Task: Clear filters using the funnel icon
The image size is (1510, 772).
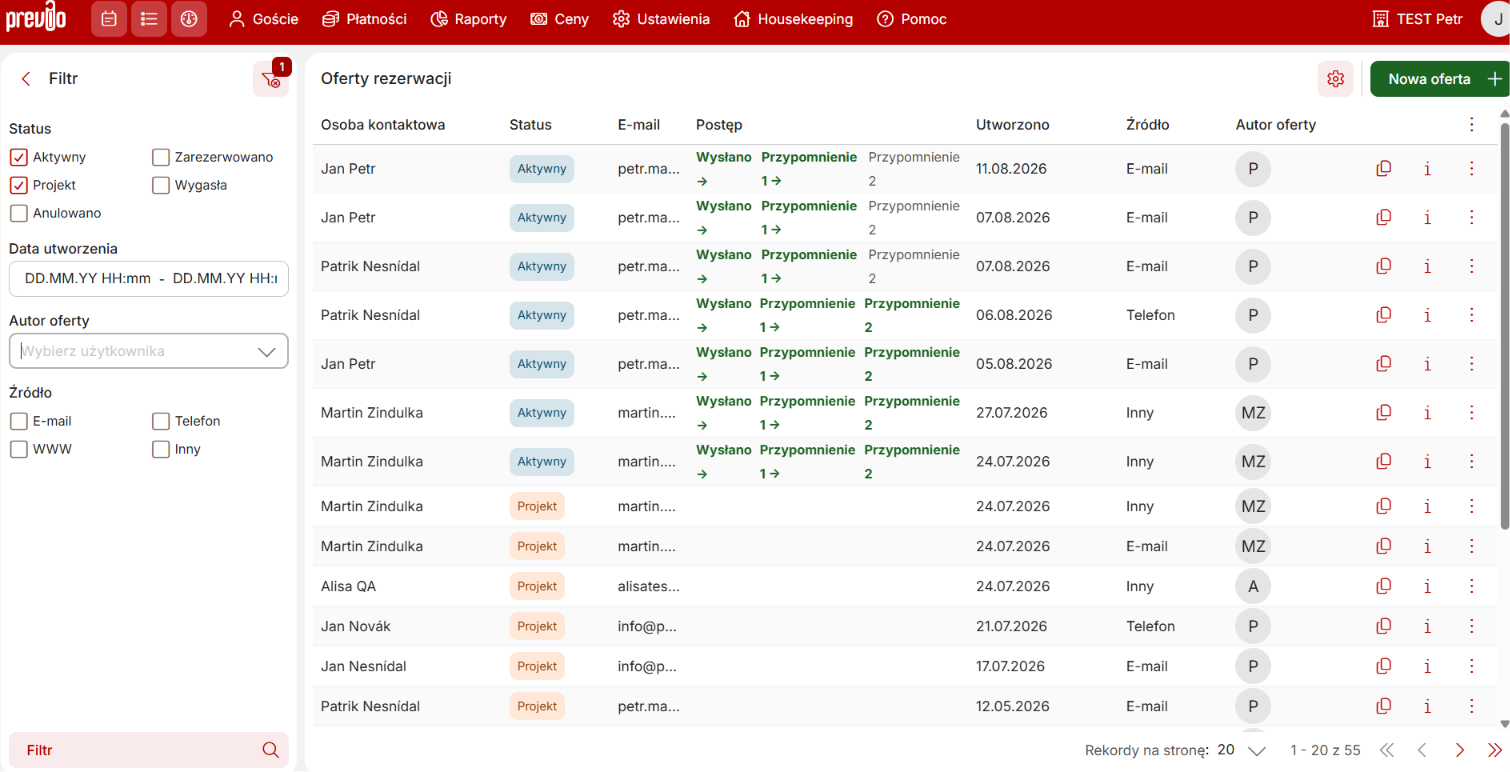Action: tap(270, 79)
